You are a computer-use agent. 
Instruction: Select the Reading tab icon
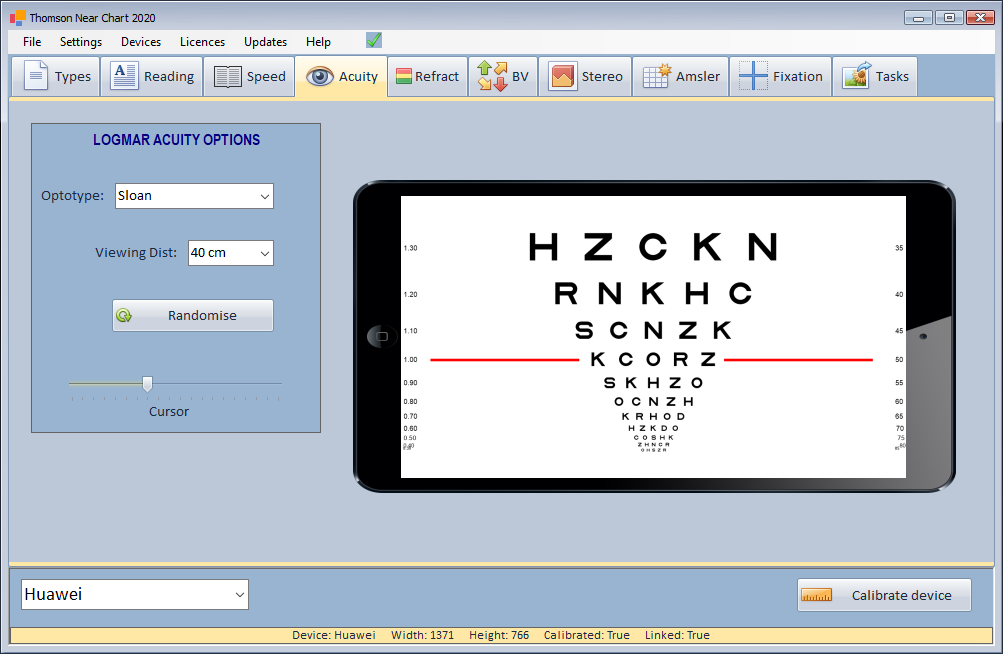[x=124, y=77]
